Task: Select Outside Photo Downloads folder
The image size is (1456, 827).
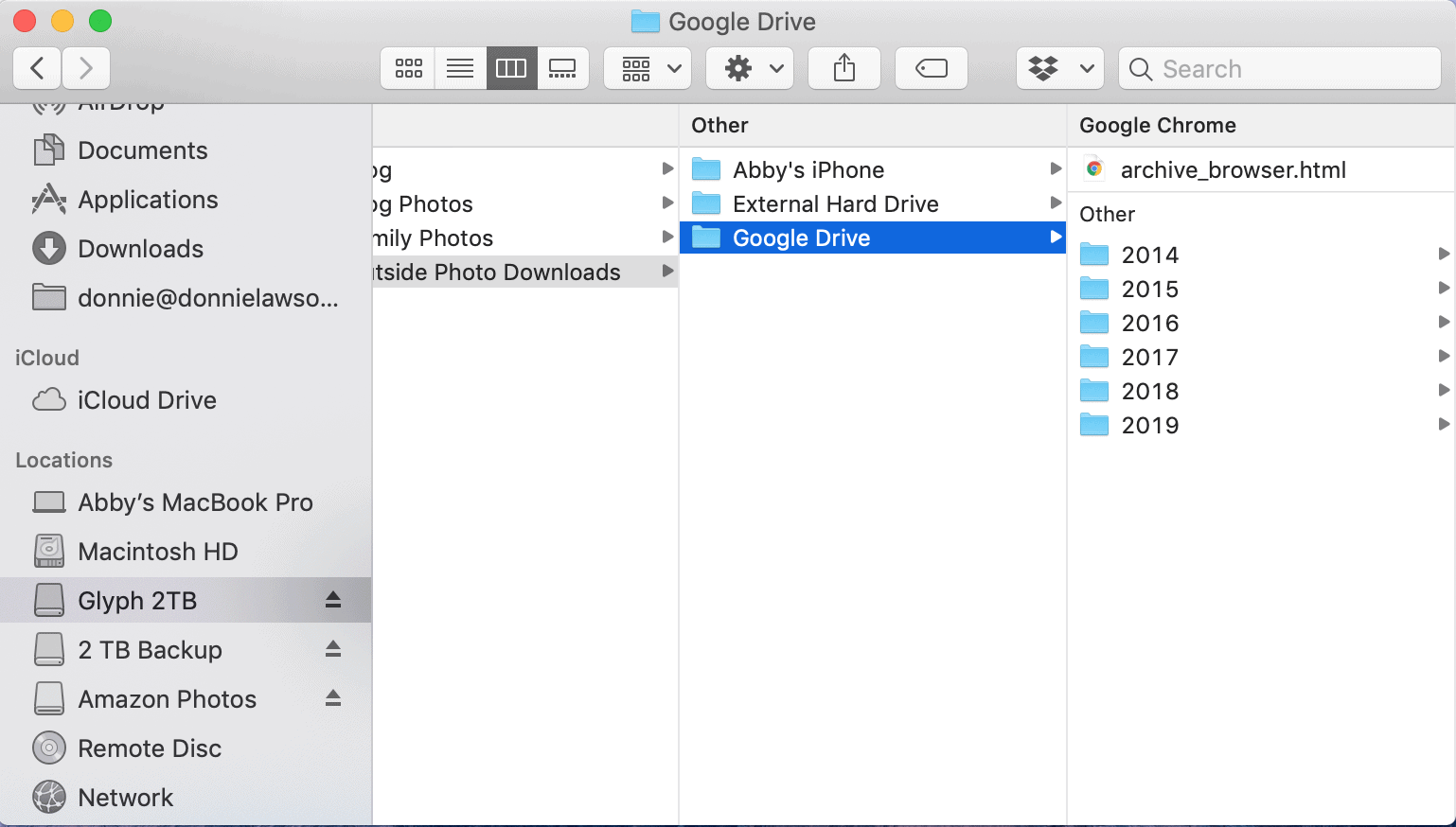Action: (525, 272)
